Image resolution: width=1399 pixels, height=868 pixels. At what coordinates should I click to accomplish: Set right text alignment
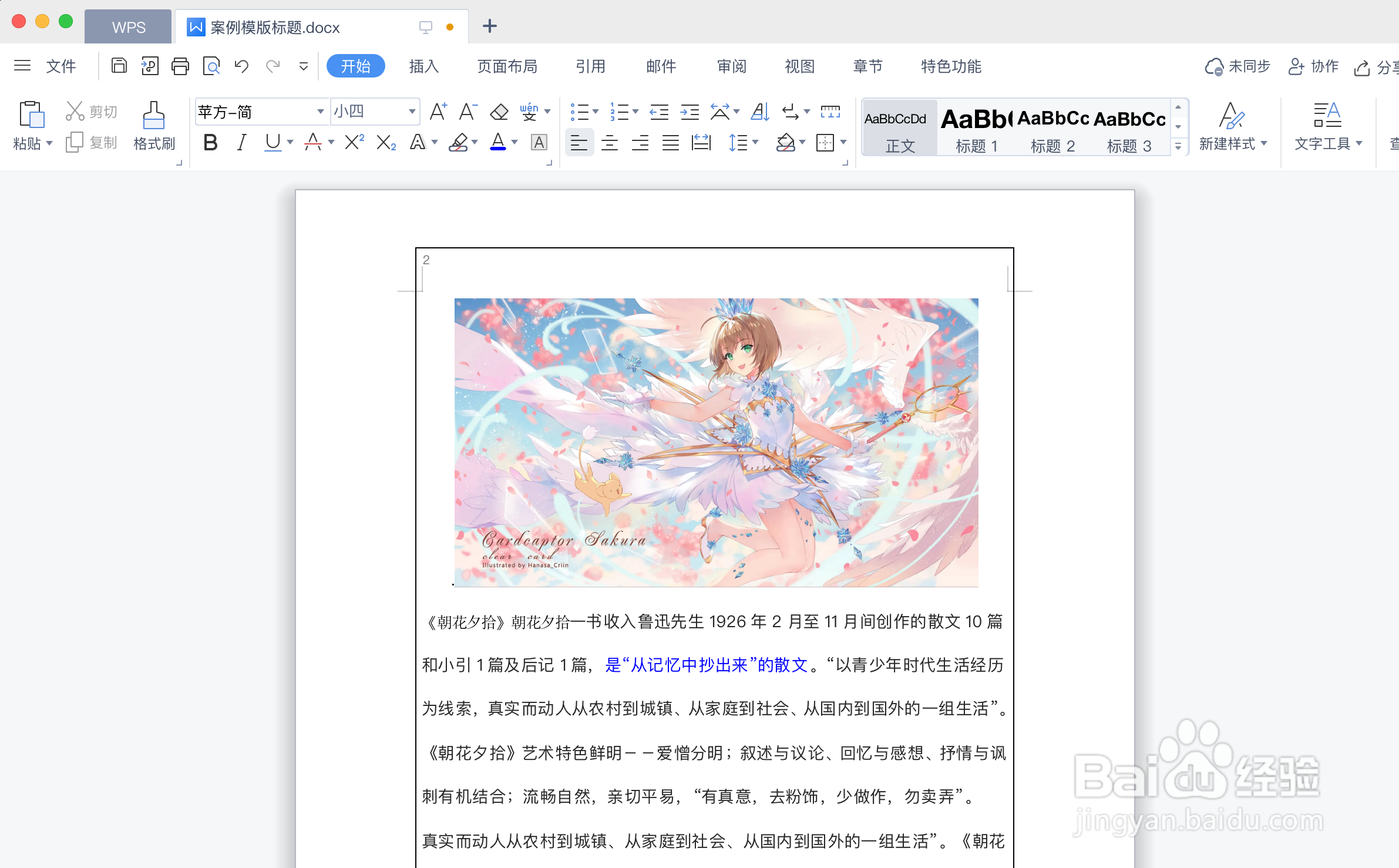coord(640,143)
